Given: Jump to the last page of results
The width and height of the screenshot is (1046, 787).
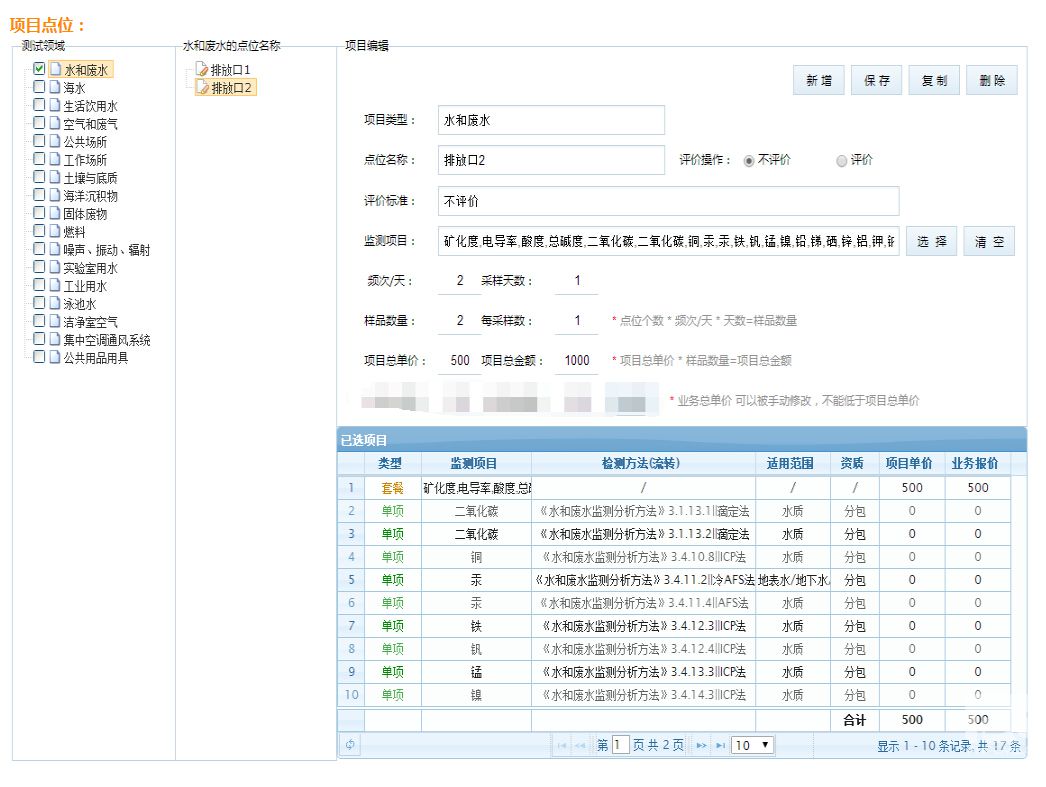Looking at the screenshot, I should tap(720, 745).
